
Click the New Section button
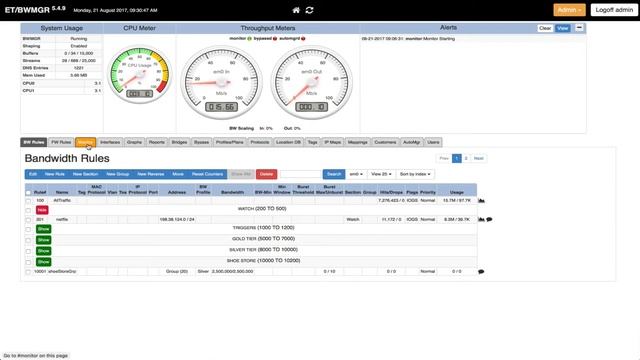[85, 174]
